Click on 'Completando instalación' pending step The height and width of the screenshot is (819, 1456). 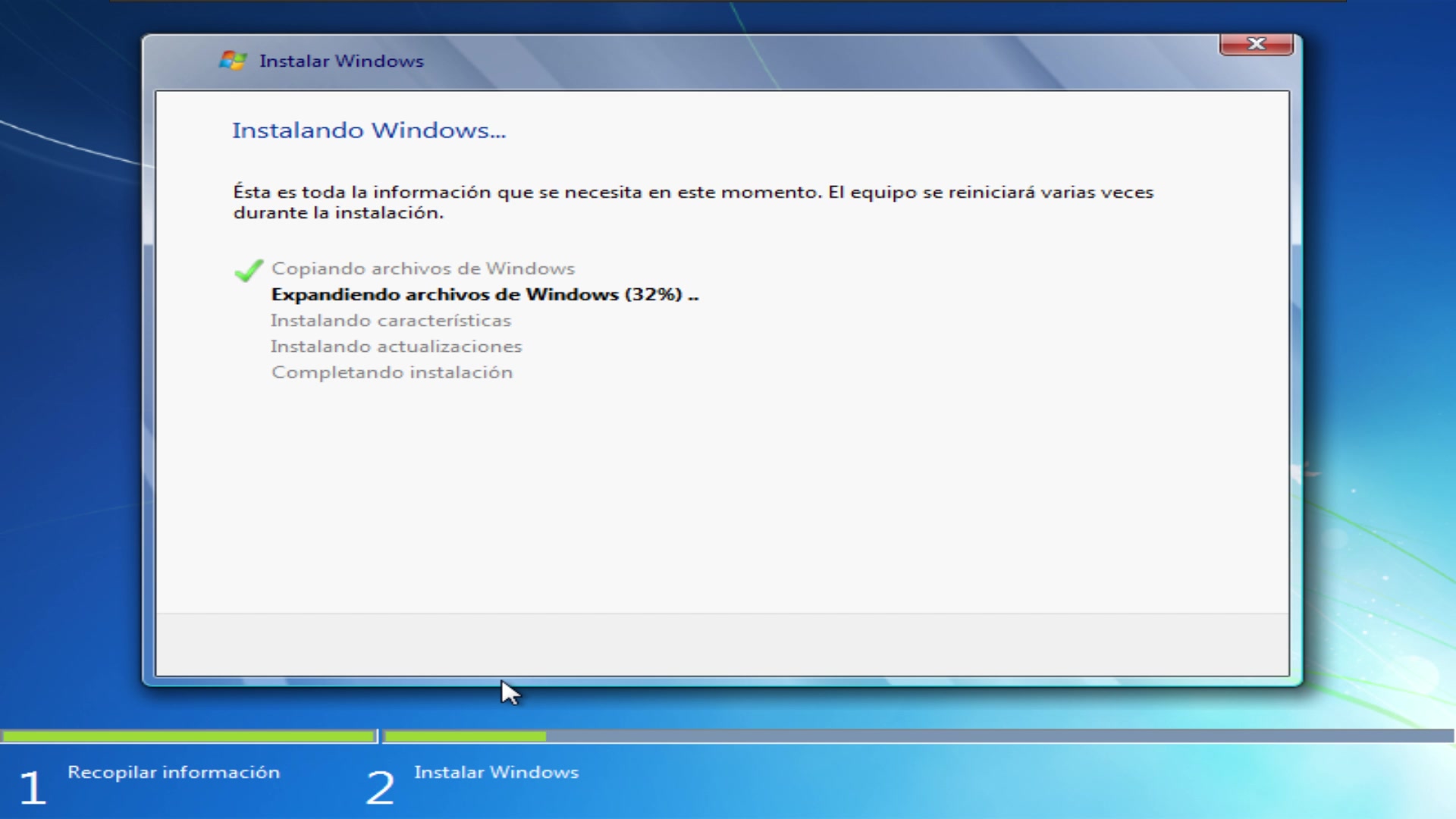coord(391,371)
